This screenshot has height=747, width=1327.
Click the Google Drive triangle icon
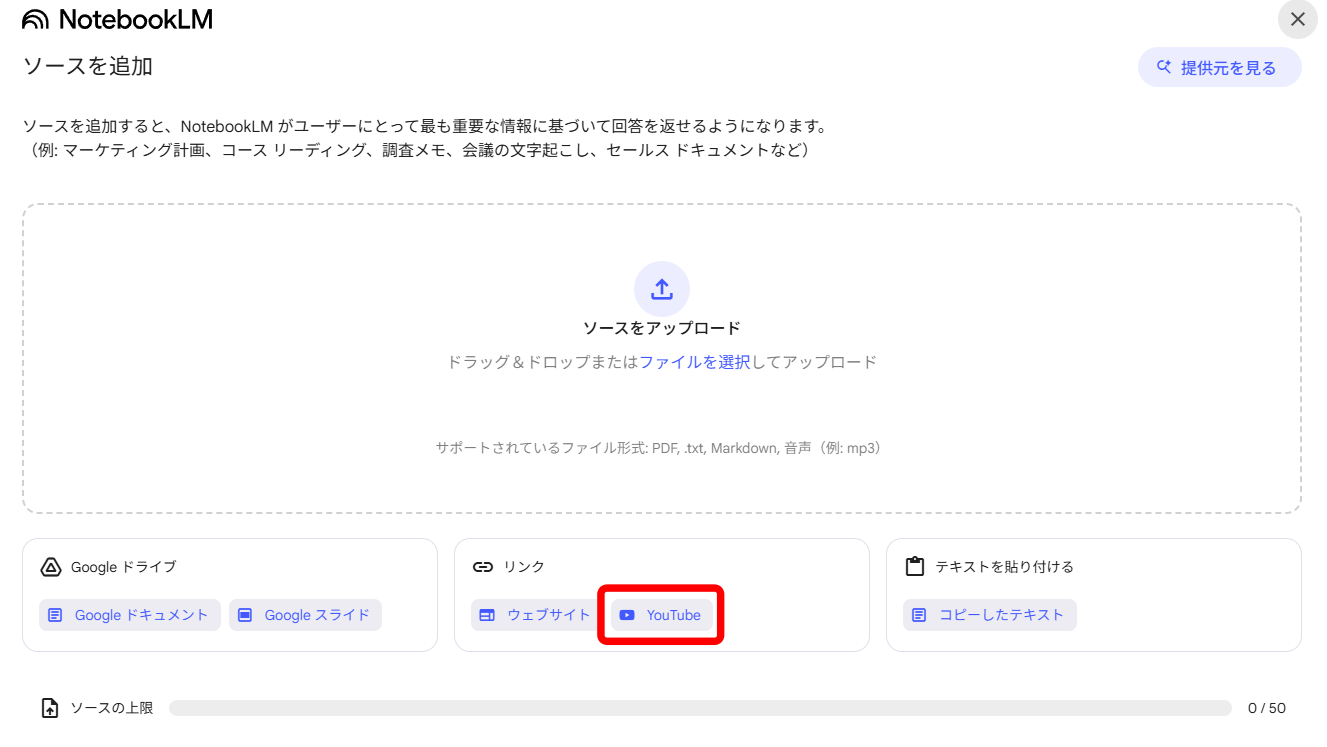click(51, 567)
